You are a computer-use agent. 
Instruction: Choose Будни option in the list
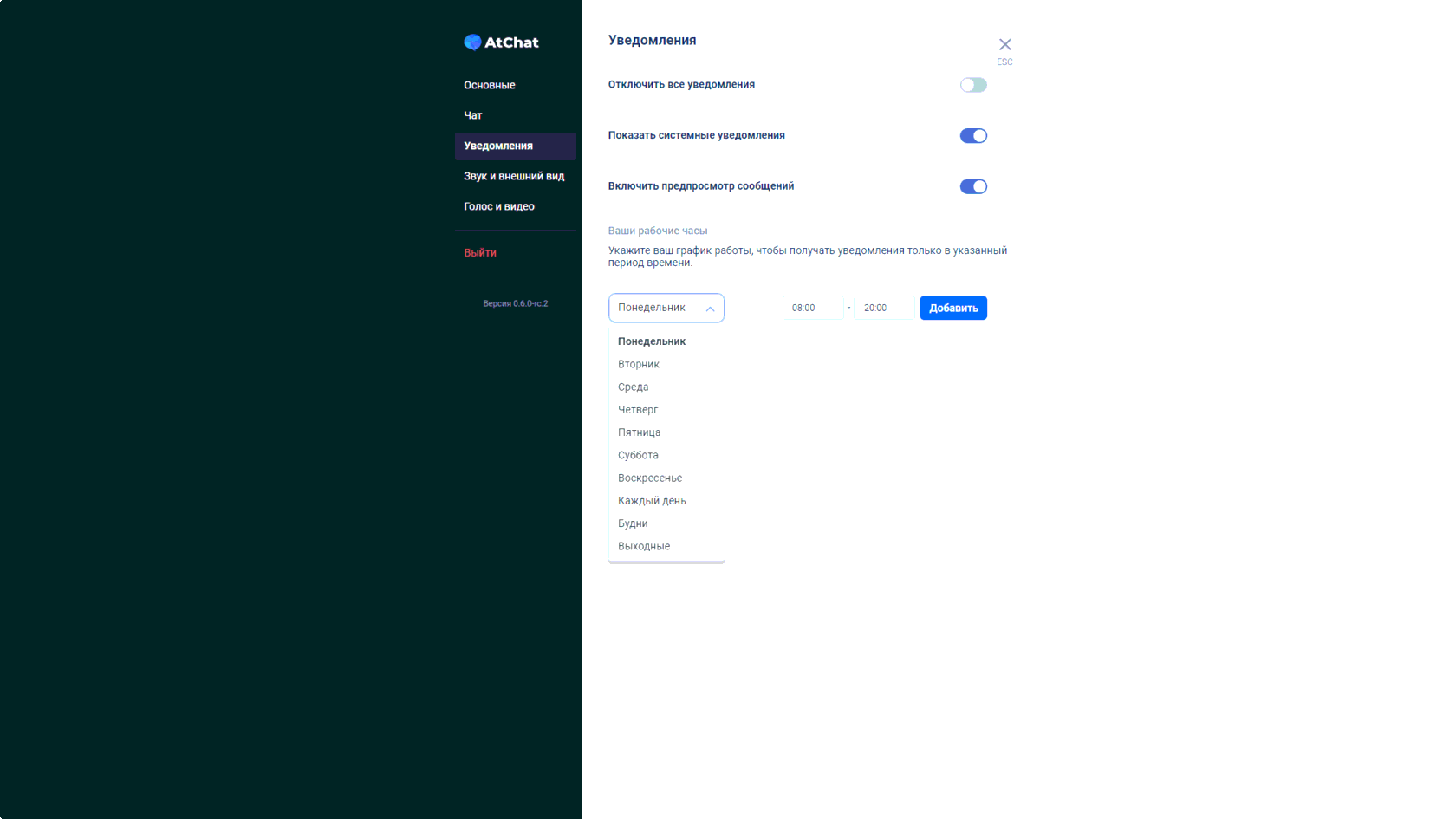click(666, 523)
